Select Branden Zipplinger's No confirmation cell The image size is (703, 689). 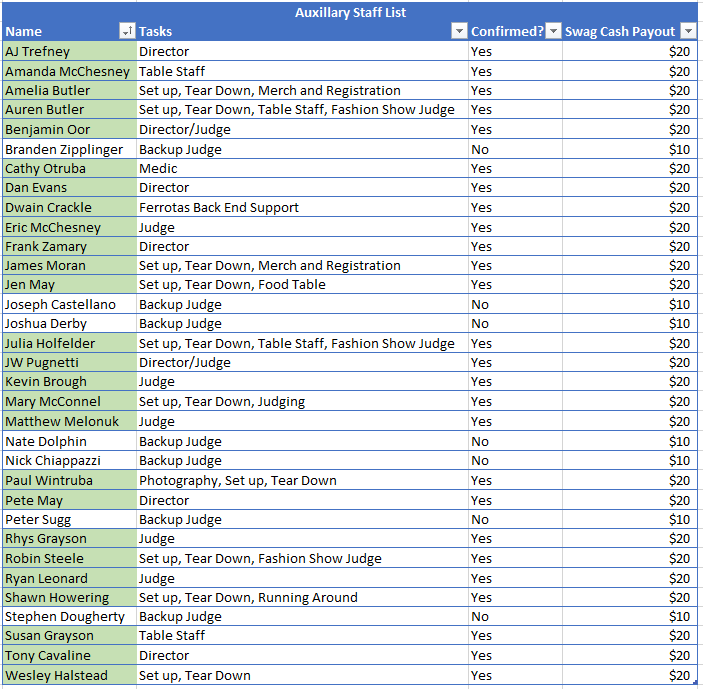516,149
